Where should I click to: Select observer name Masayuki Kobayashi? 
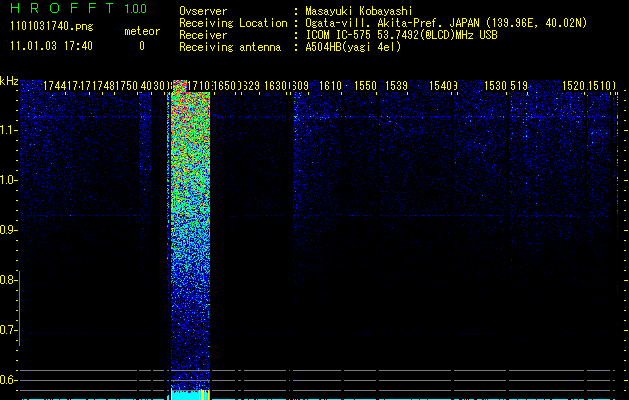359,11
